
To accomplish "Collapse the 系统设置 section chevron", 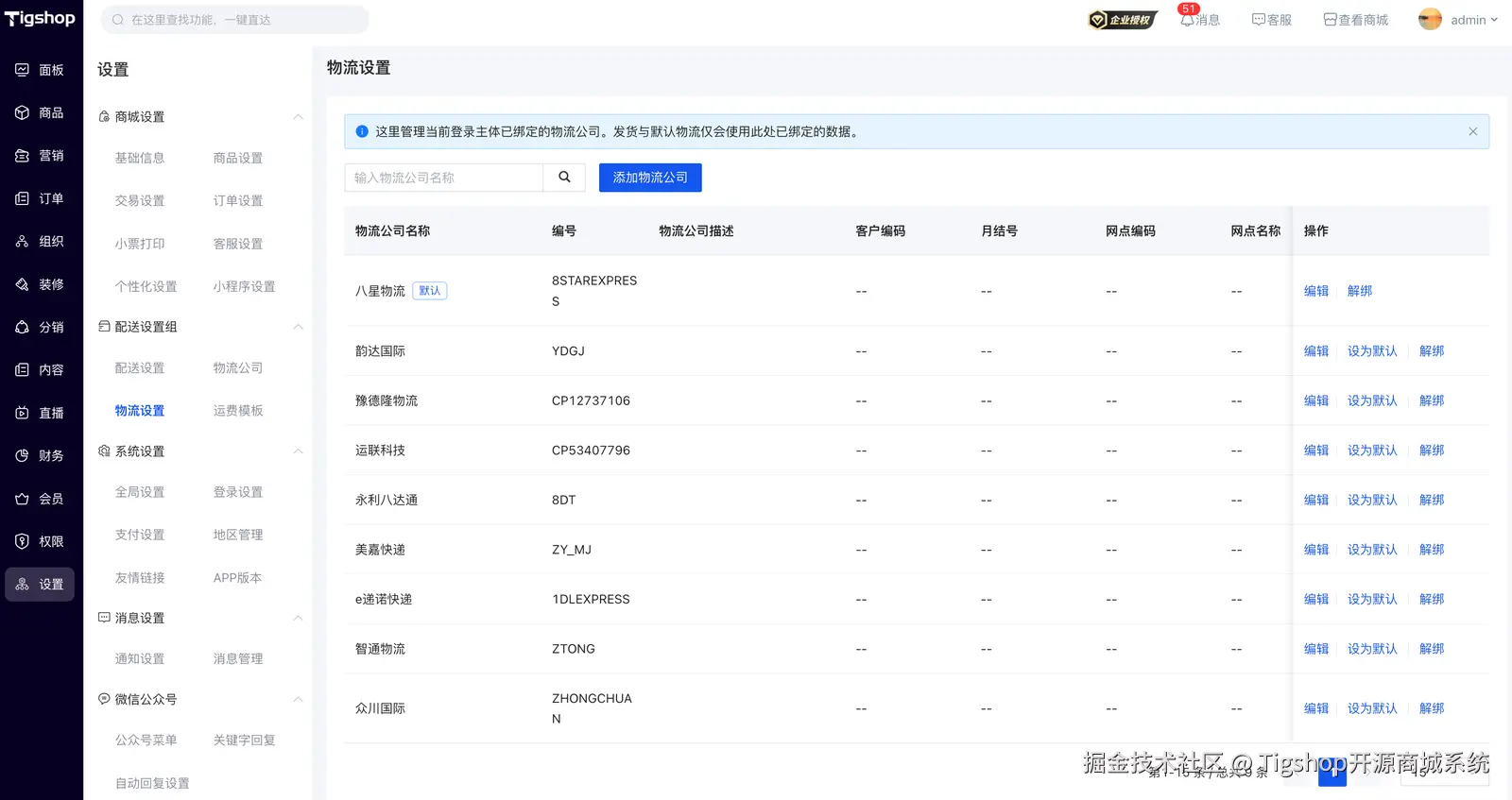I will (x=298, y=451).
